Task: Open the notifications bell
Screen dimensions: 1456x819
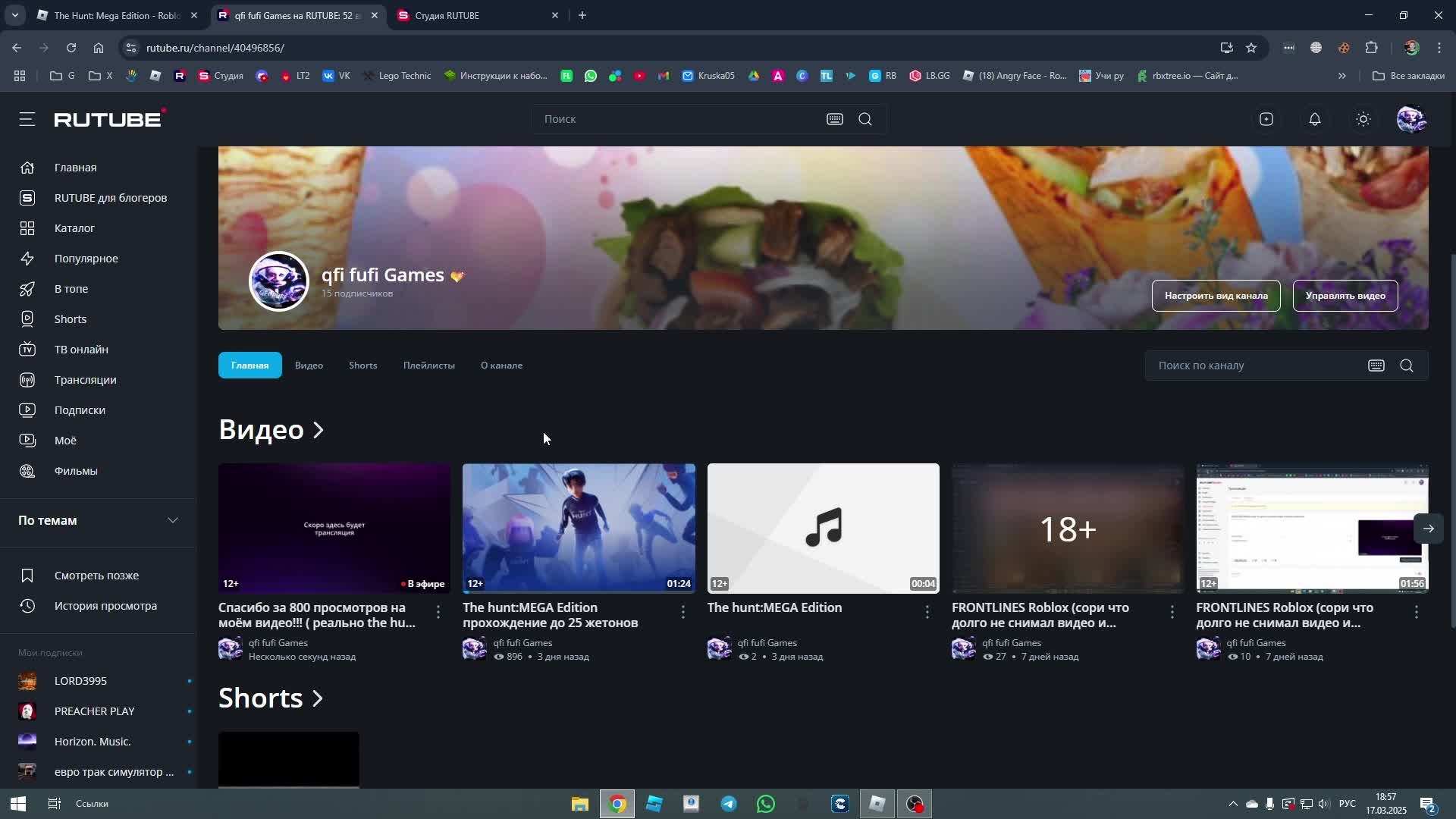Action: [x=1315, y=119]
